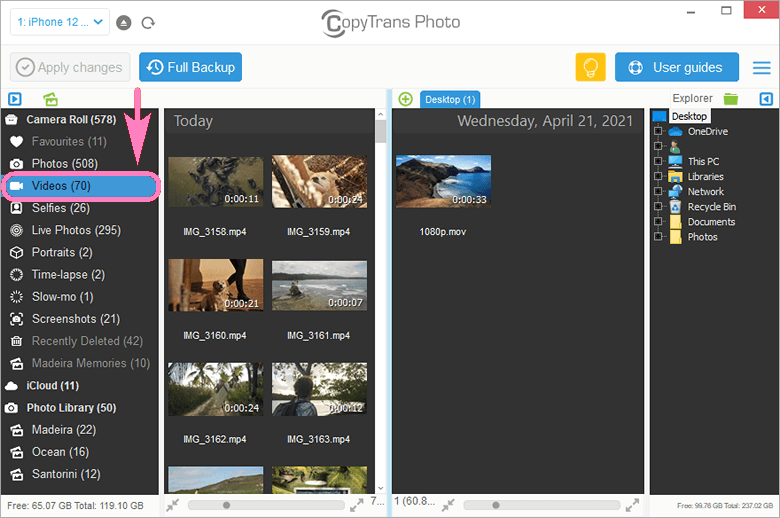The height and width of the screenshot is (518, 780).
Task: Start a Full Backup
Action: pos(191,67)
